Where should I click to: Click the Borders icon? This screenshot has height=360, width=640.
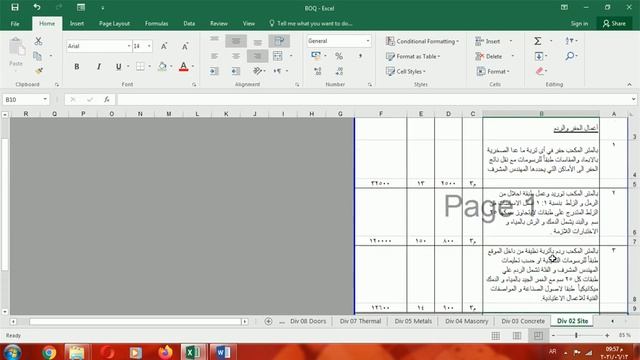pyautogui.click(x=140, y=66)
